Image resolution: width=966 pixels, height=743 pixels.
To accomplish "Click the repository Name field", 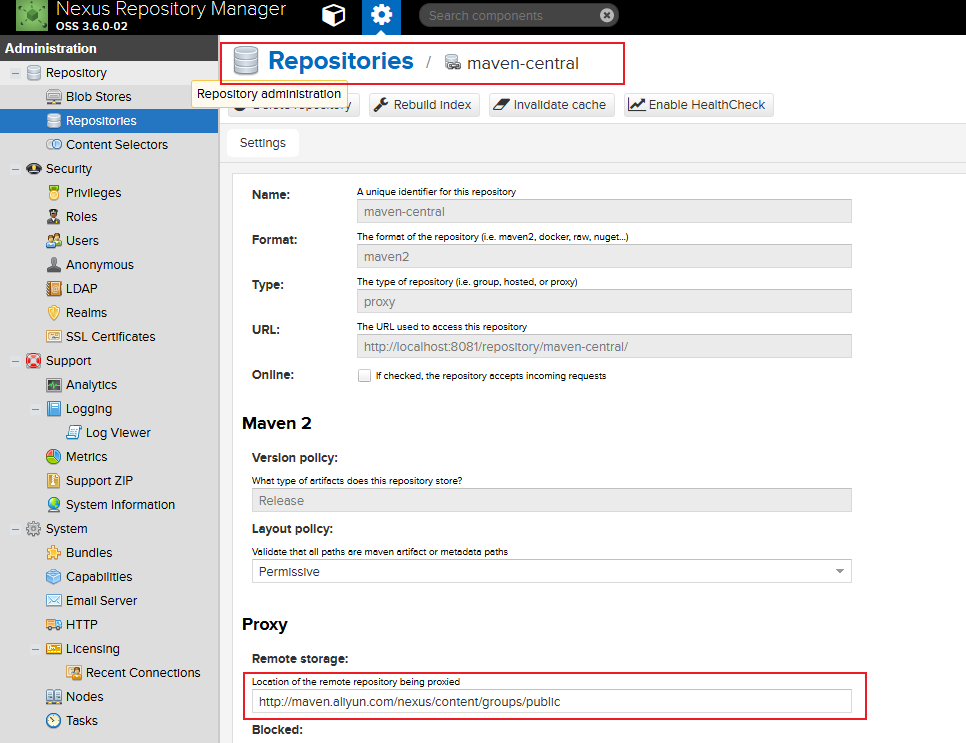I will [604, 211].
